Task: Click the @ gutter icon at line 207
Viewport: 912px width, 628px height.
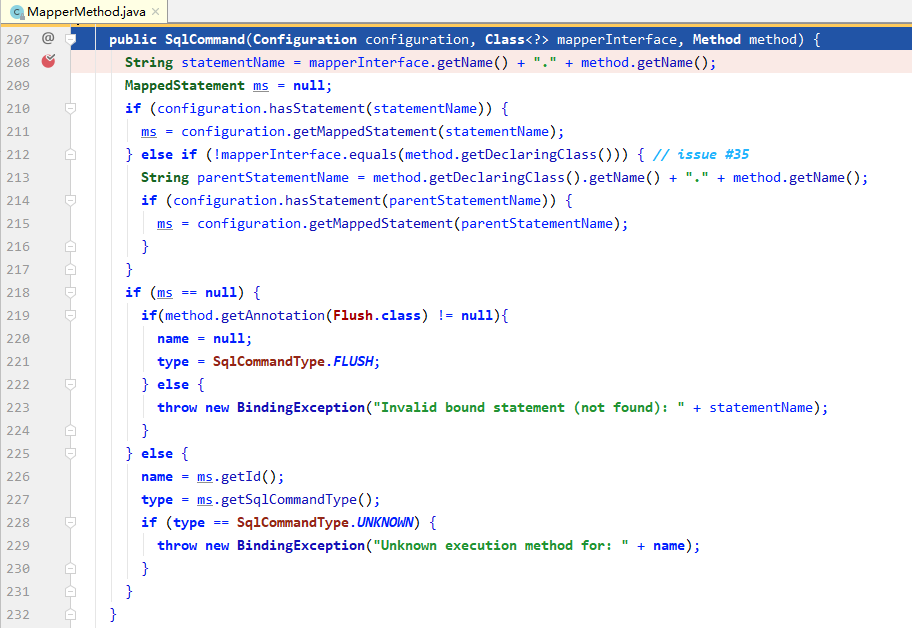Action: pos(48,38)
